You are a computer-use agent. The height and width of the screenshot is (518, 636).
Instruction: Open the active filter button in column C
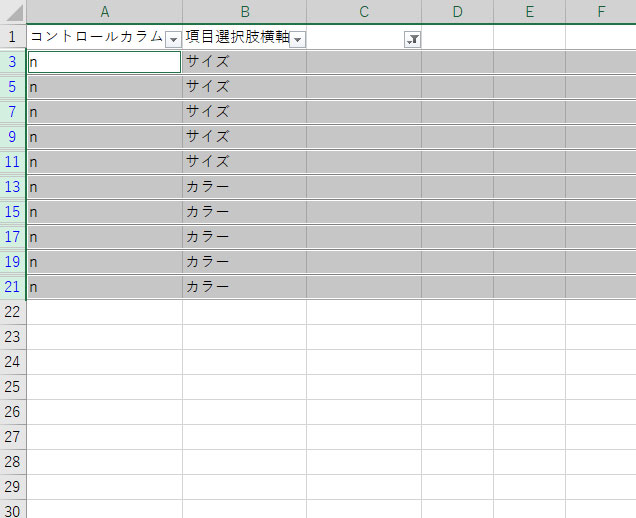pyautogui.click(x=412, y=38)
